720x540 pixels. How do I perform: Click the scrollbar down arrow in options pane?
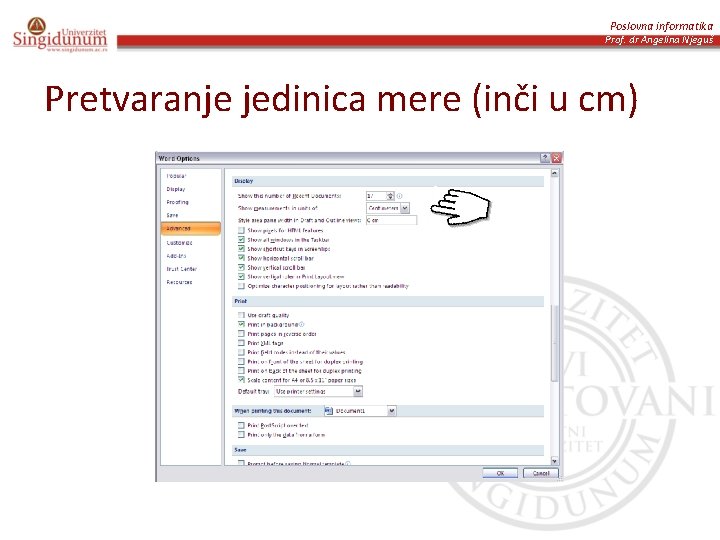tap(554, 461)
